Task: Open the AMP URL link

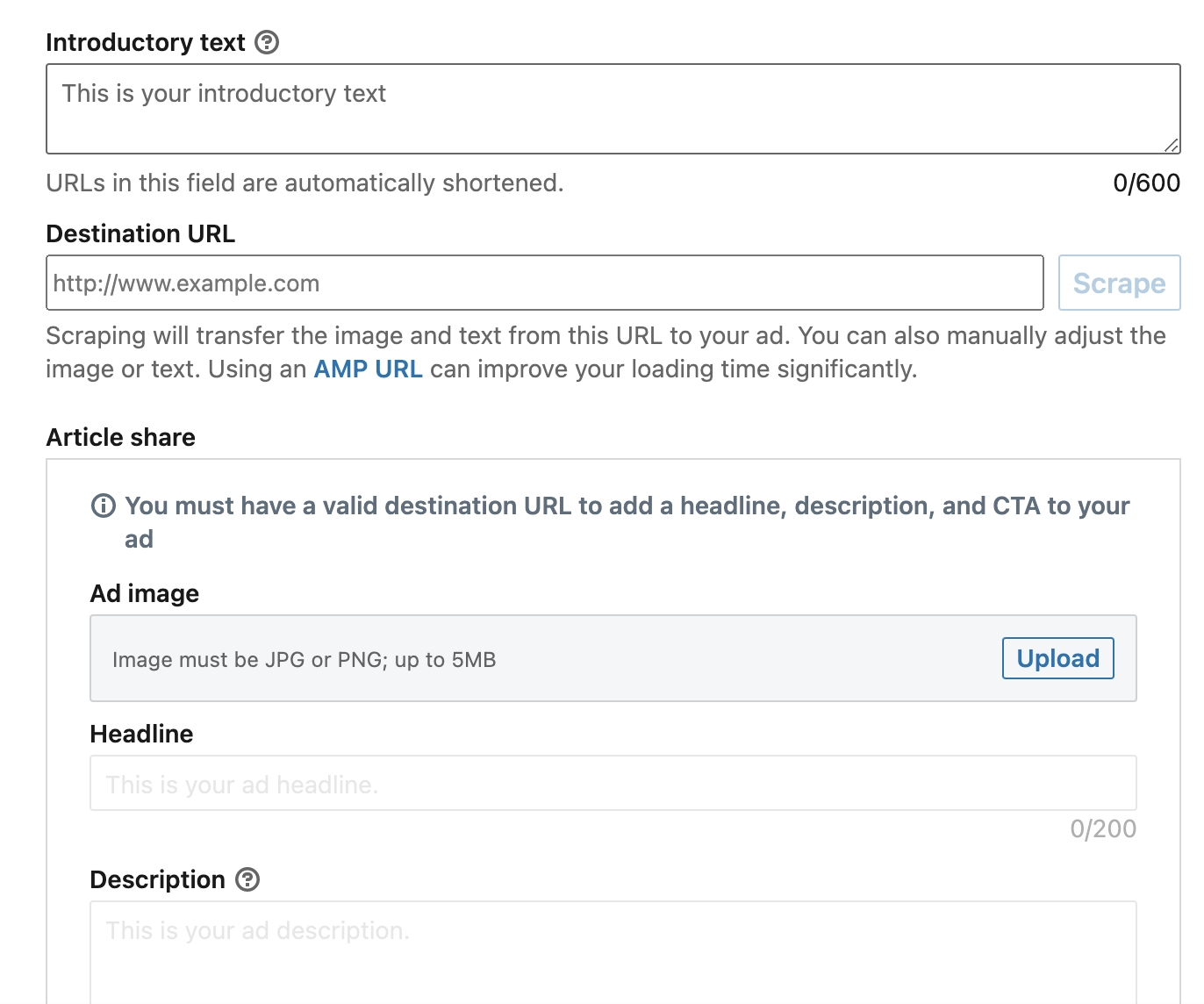Action: click(x=369, y=369)
